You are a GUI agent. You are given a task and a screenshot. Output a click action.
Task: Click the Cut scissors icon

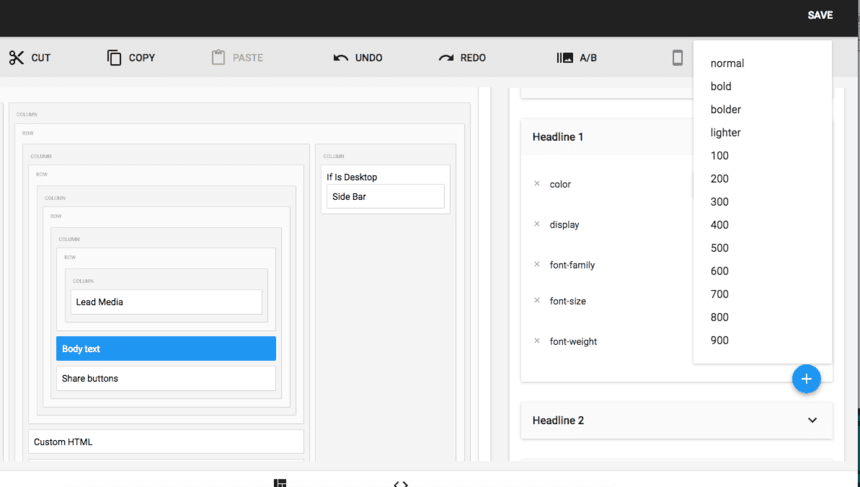point(16,58)
